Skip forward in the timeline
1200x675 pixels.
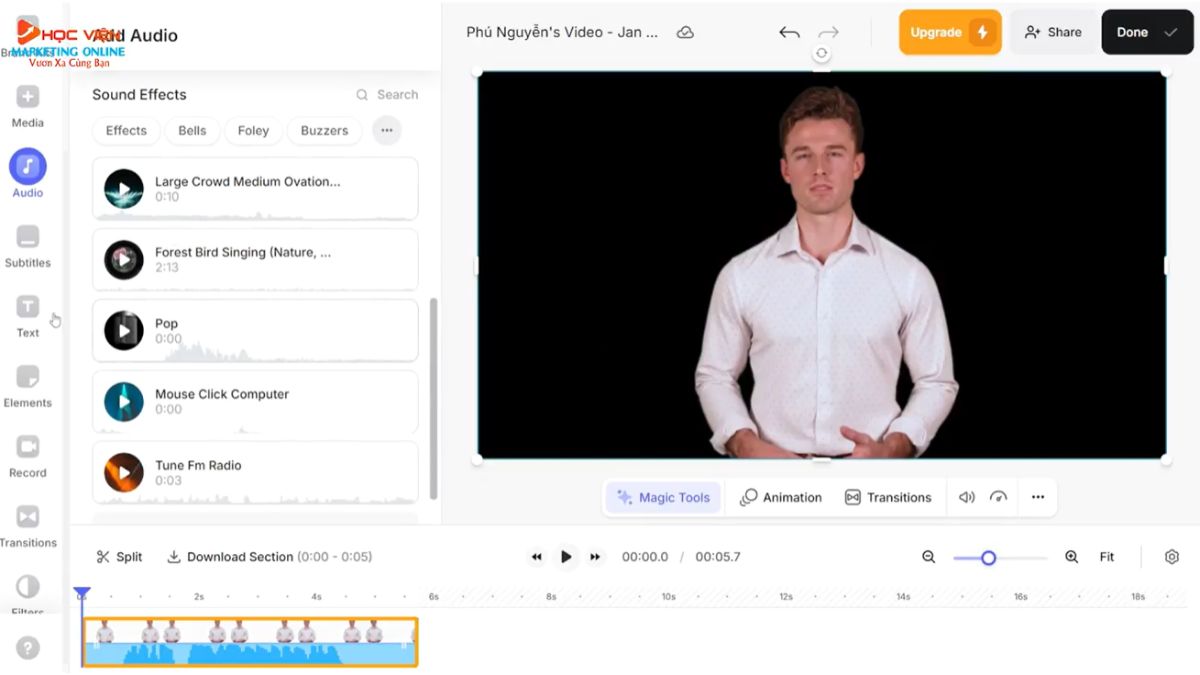(595, 557)
